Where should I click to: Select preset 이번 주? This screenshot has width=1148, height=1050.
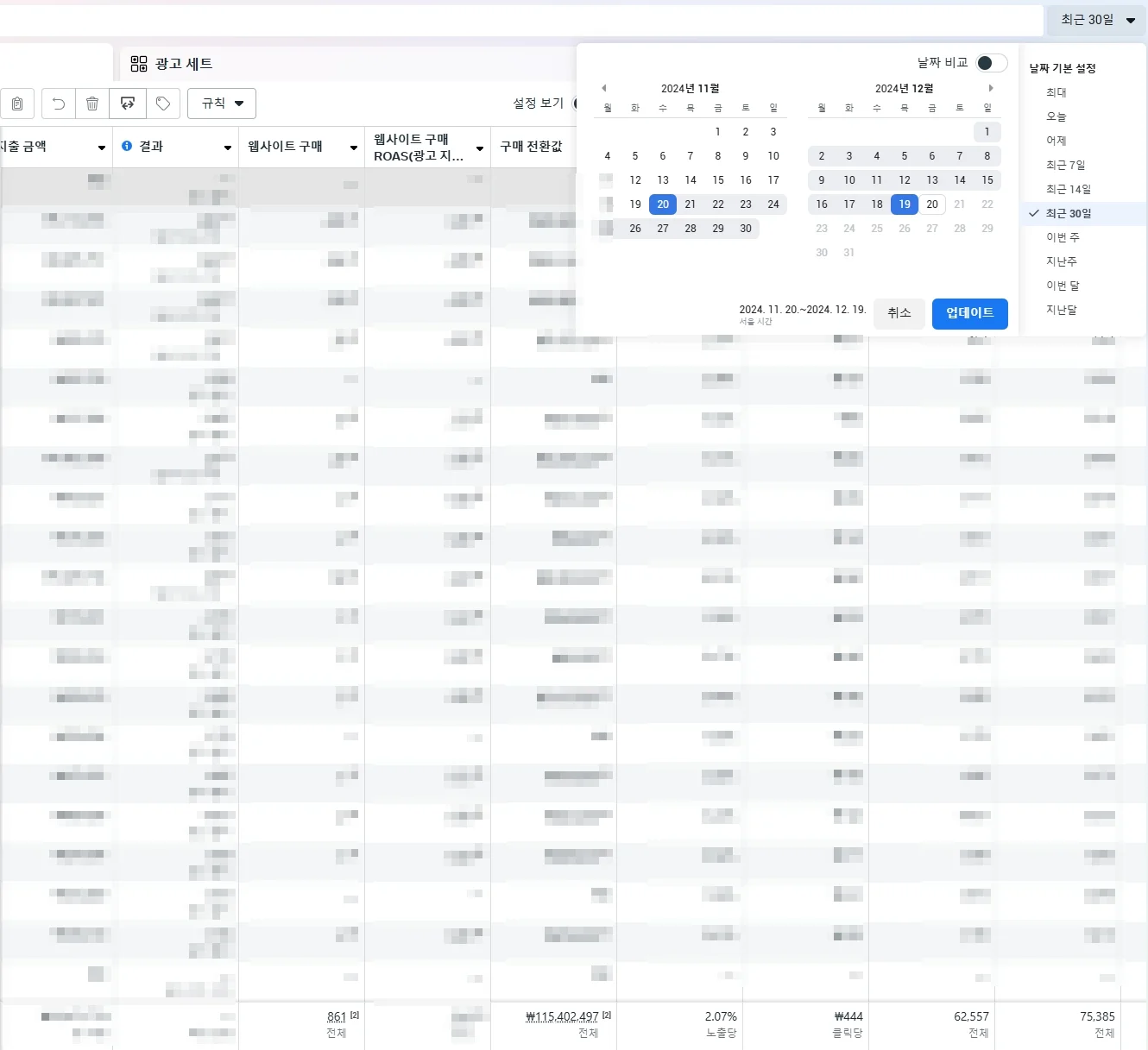(x=1063, y=237)
